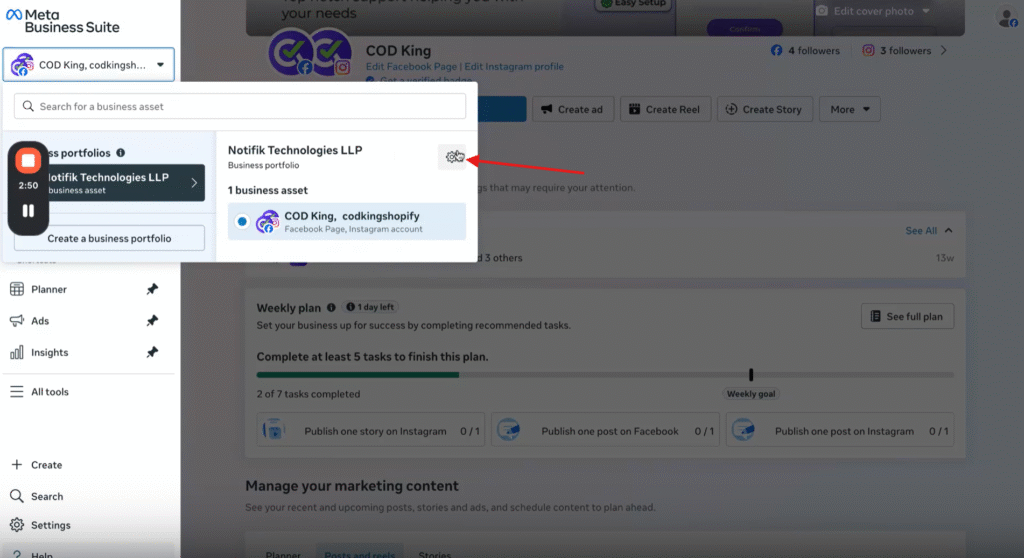This screenshot has width=1024, height=558.
Task: Open the More dropdown menu
Action: pyautogui.click(x=849, y=109)
